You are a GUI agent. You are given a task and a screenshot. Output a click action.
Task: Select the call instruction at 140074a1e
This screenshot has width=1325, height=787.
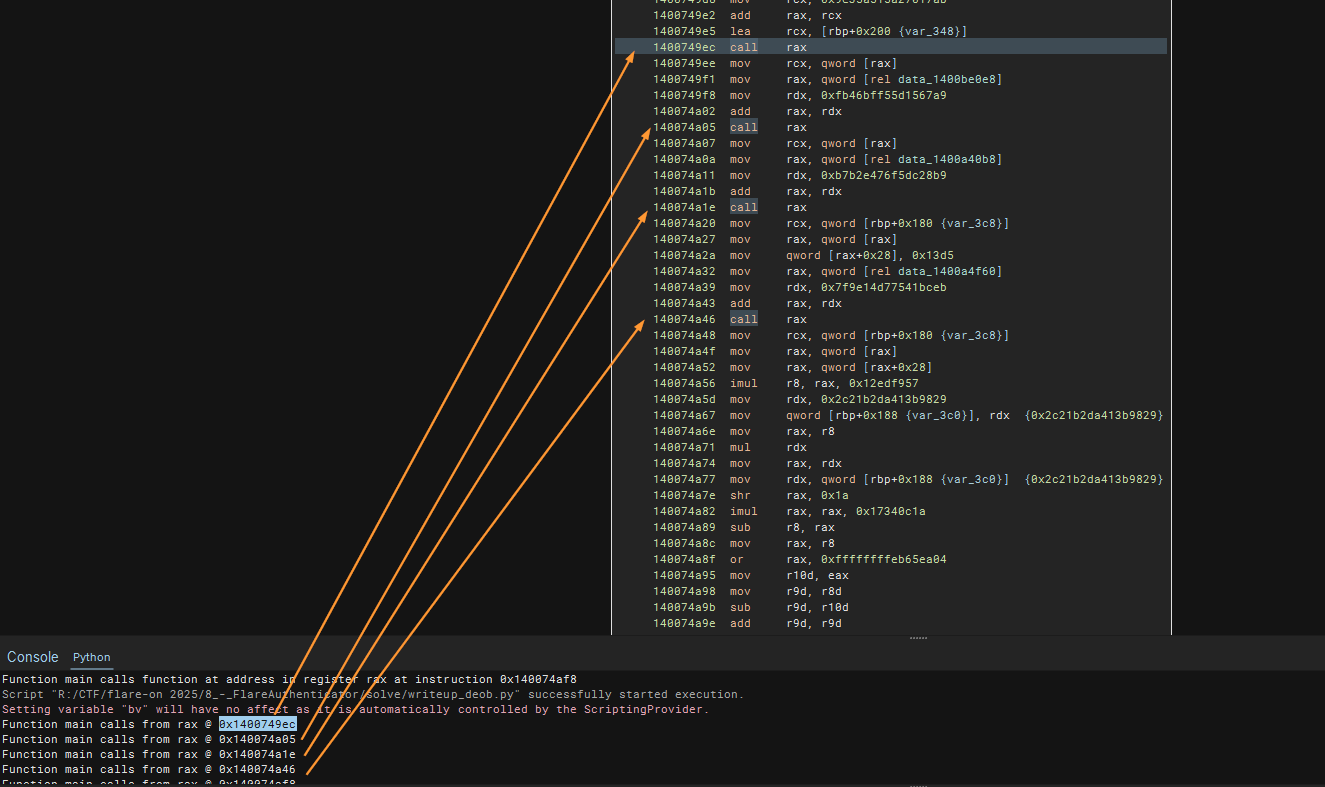click(x=743, y=207)
